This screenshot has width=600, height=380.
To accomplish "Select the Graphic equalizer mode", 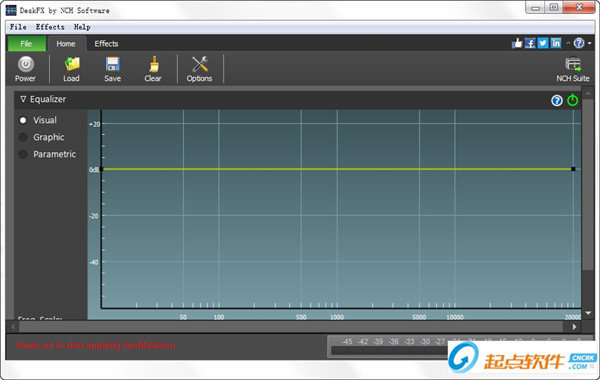I will (23, 137).
